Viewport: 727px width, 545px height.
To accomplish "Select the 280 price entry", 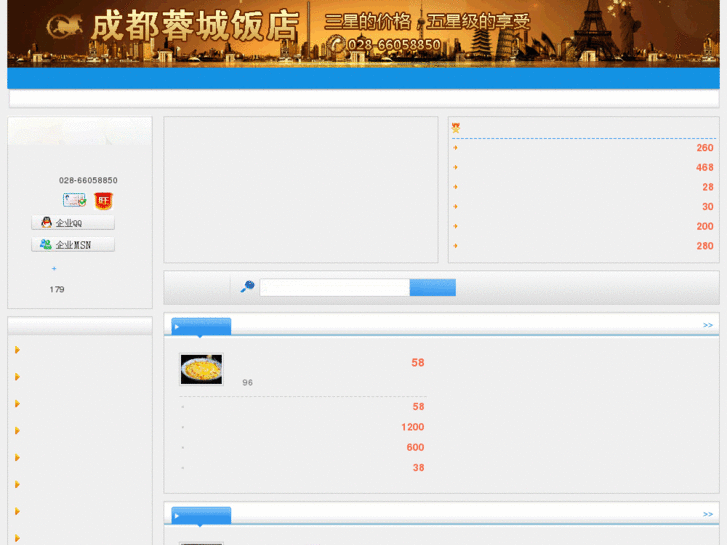I will pyautogui.click(x=705, y=246).
